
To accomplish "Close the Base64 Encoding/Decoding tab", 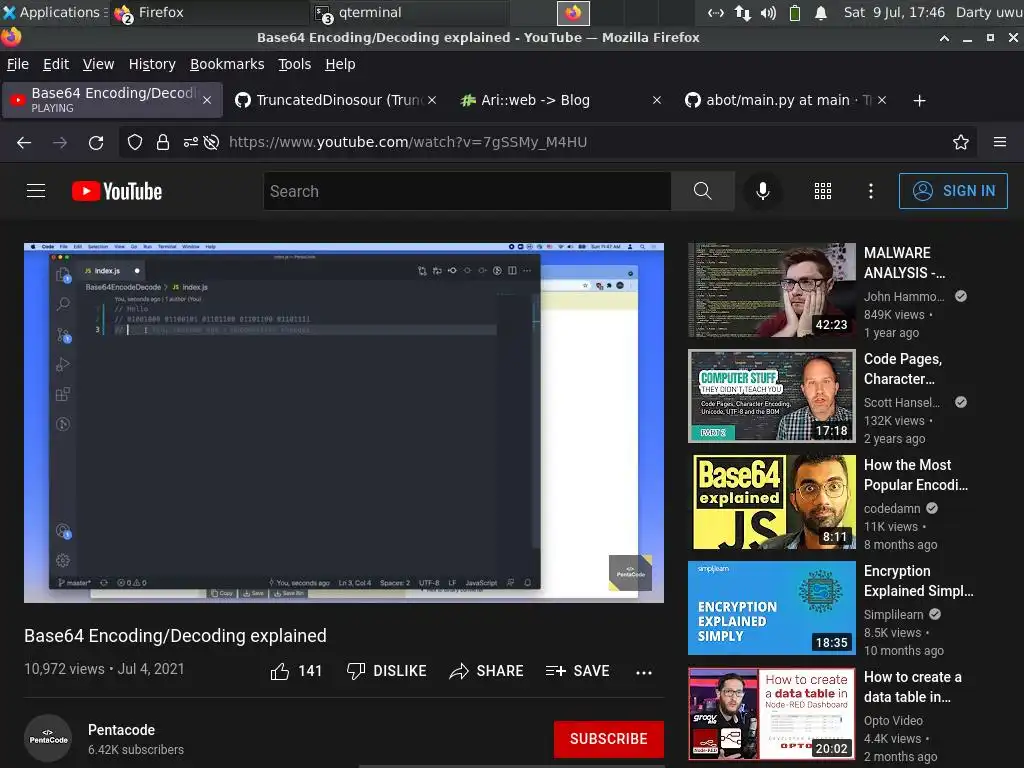I will tap(207, 100).
